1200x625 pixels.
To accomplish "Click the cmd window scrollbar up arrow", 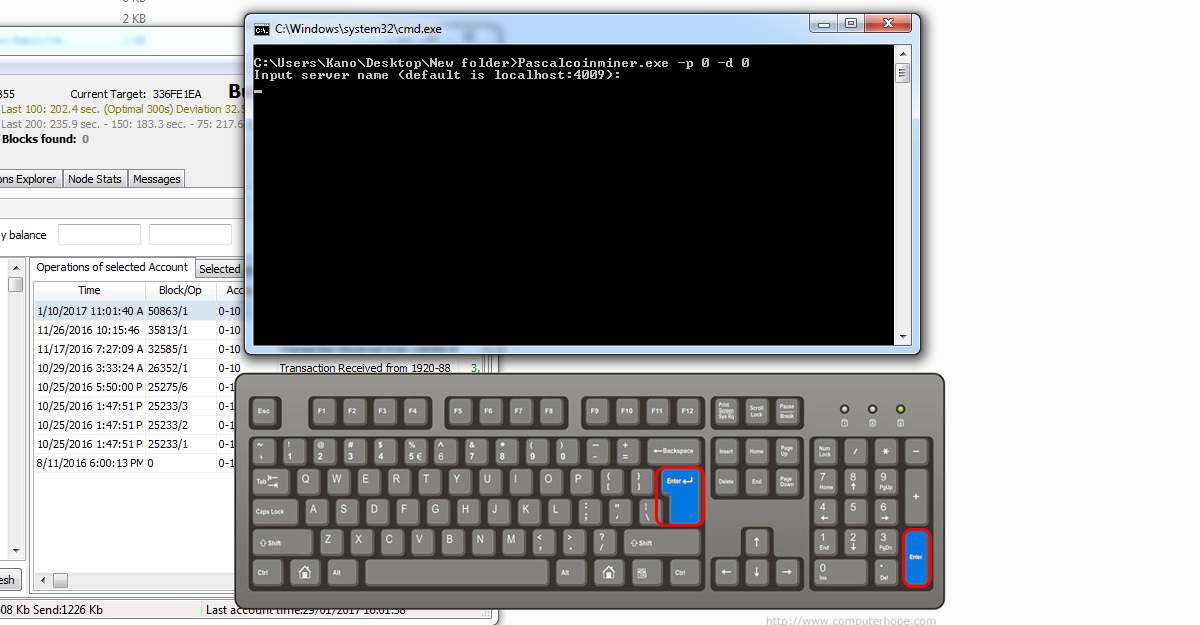I will [x=902, y=53].
